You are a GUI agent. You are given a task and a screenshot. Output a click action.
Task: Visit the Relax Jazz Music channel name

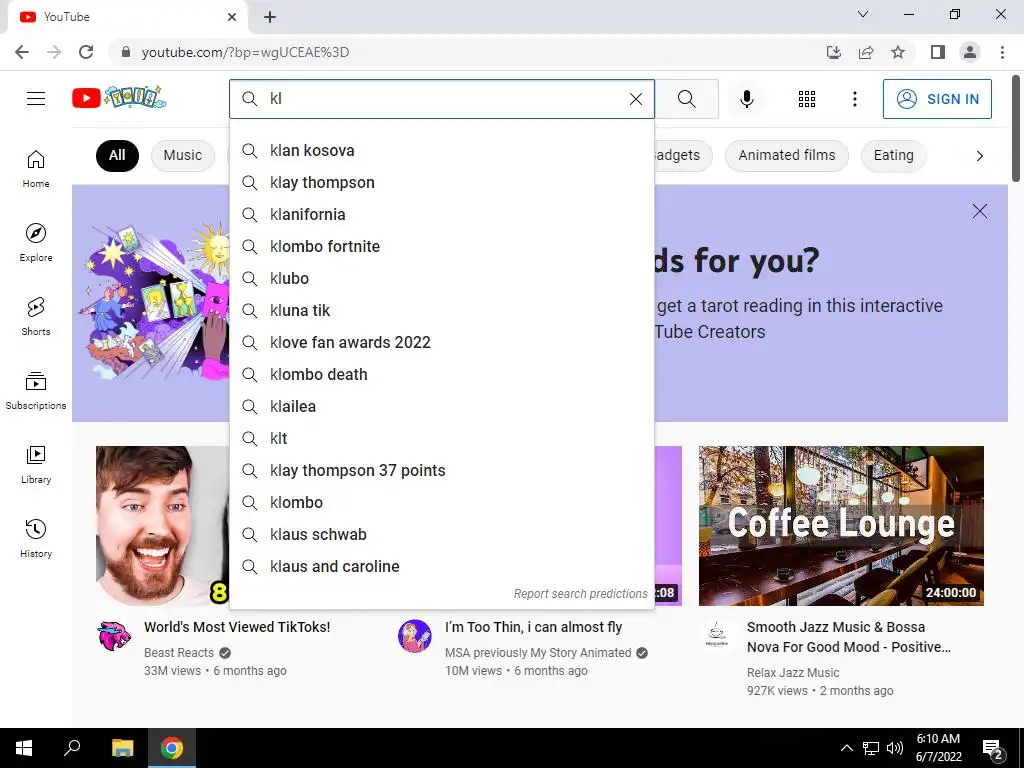click(x=793, y=673)
